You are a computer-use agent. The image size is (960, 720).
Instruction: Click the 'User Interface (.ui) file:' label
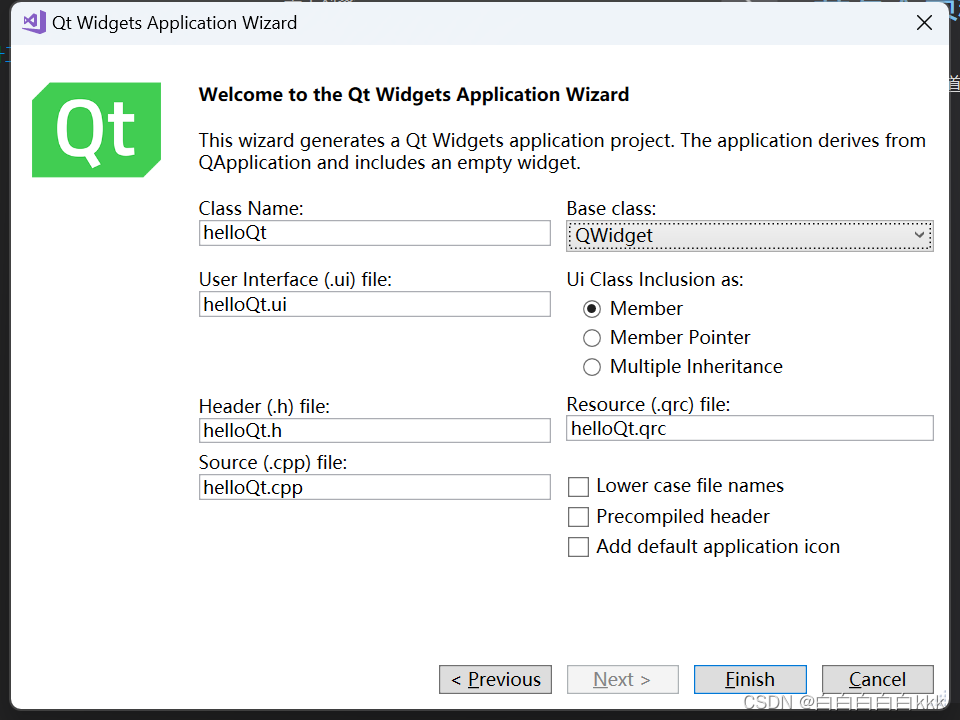[295, 280]
